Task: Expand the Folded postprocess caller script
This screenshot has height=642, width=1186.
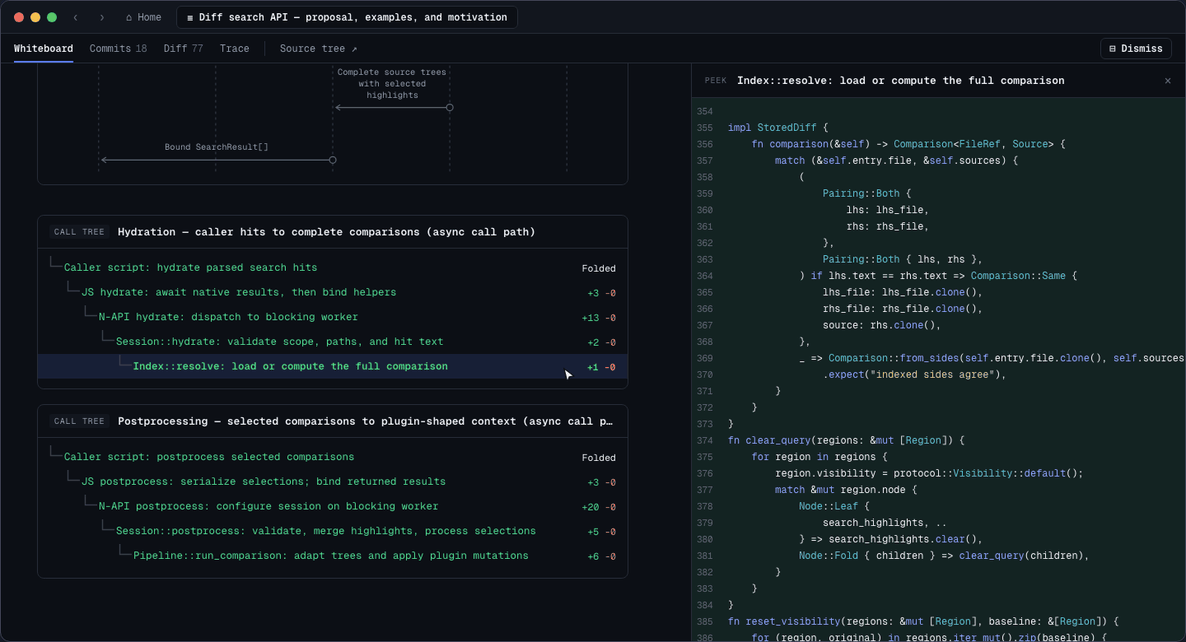Action: tap(598, 457)
